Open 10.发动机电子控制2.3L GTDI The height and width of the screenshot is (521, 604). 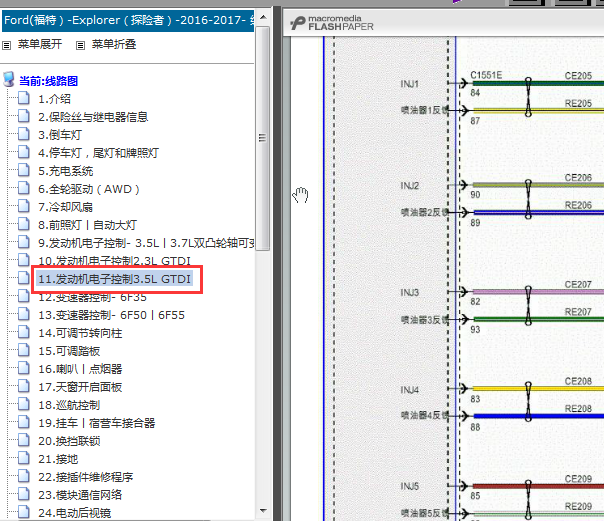(x=114, y=260)
